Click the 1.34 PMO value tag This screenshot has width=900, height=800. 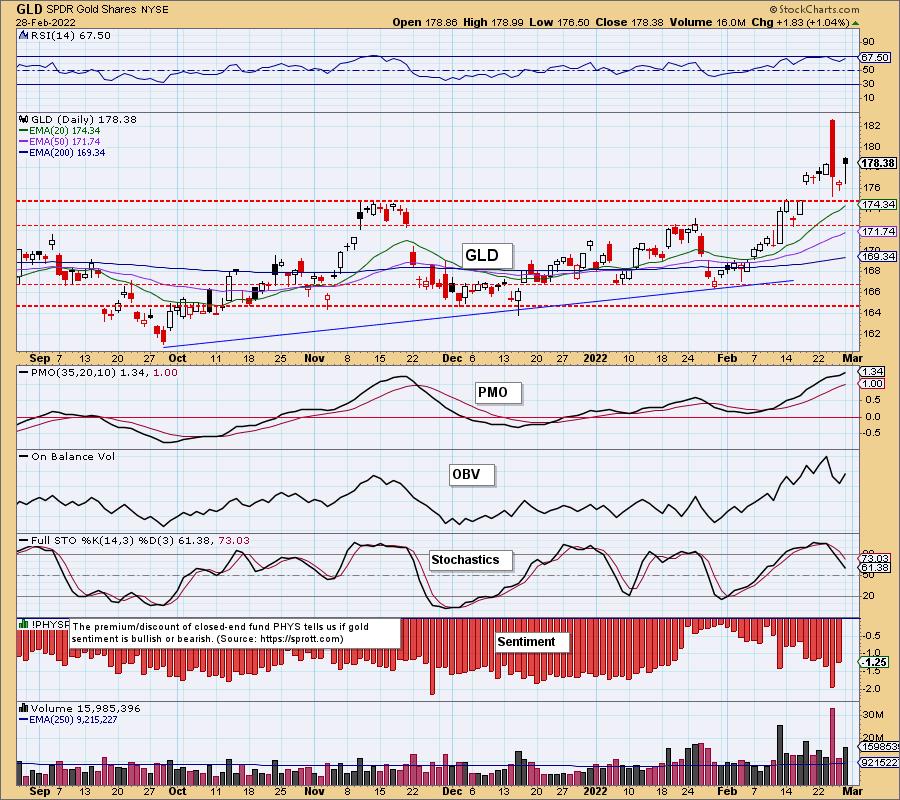point(872,372)
